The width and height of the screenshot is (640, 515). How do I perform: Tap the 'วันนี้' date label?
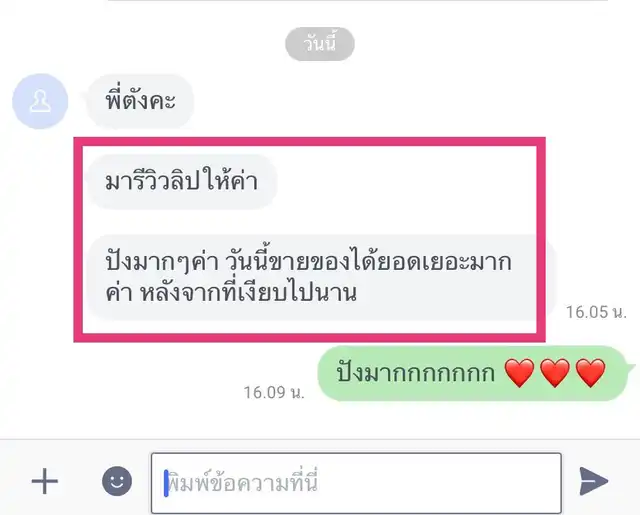[320, 44]
